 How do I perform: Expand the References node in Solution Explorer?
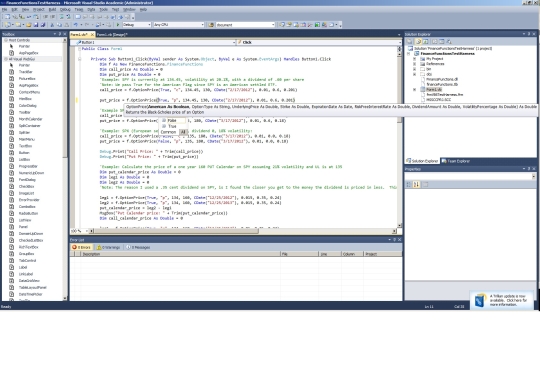click(414, 64)
